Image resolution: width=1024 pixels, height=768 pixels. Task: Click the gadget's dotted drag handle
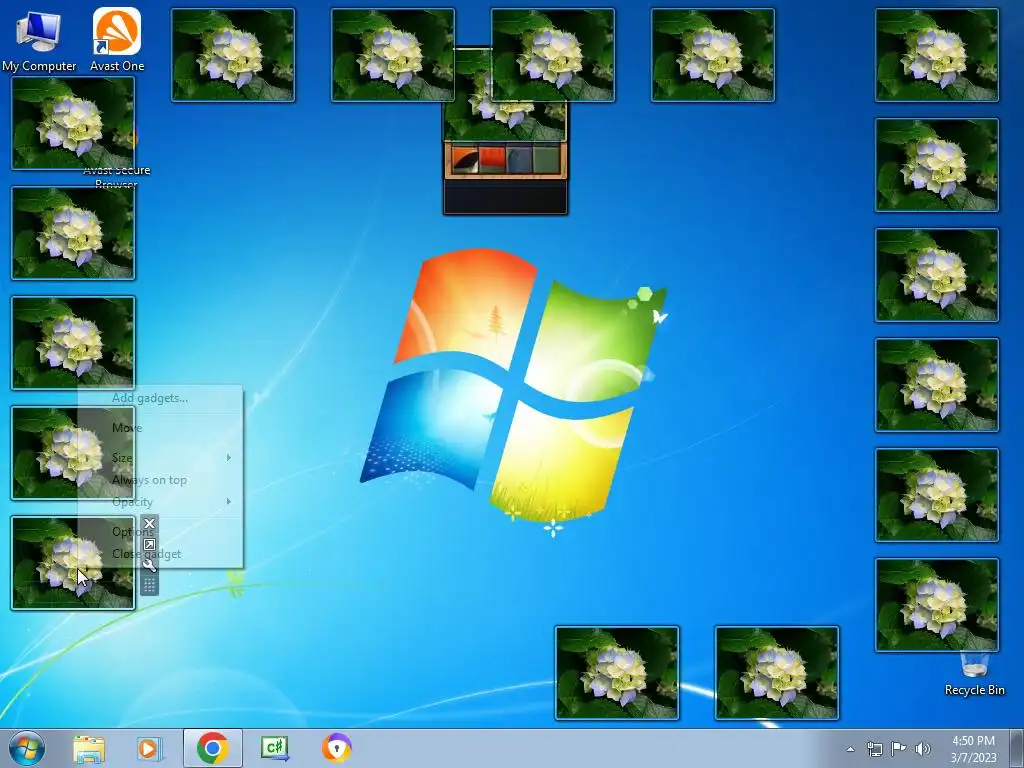pyautogui.click(x=150, y=584)
